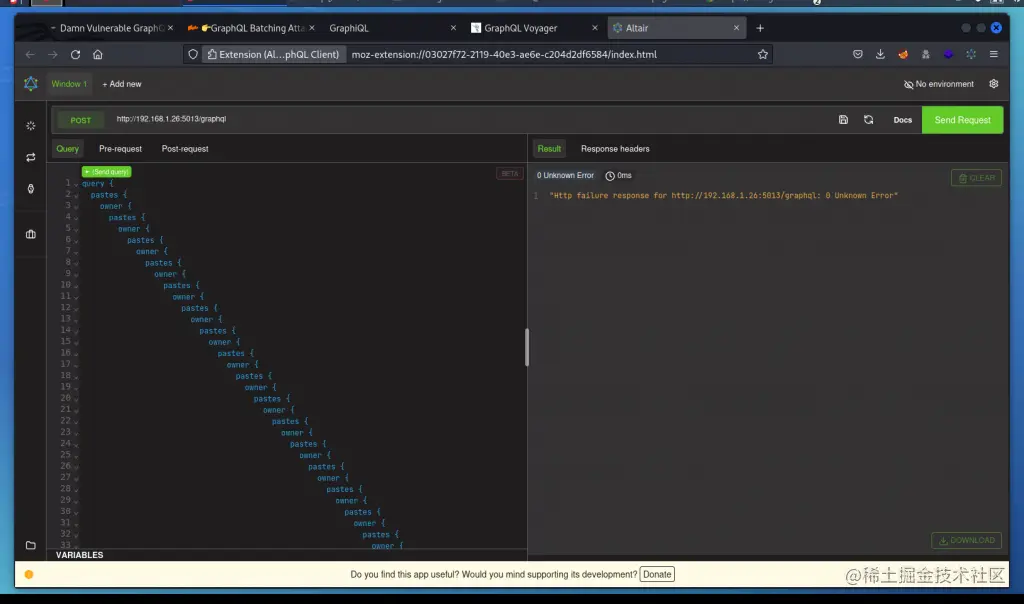The height and width of the screenshot is (604, 1024).
Task: Click the BETA badge in editor
Action: coord(510,174)
